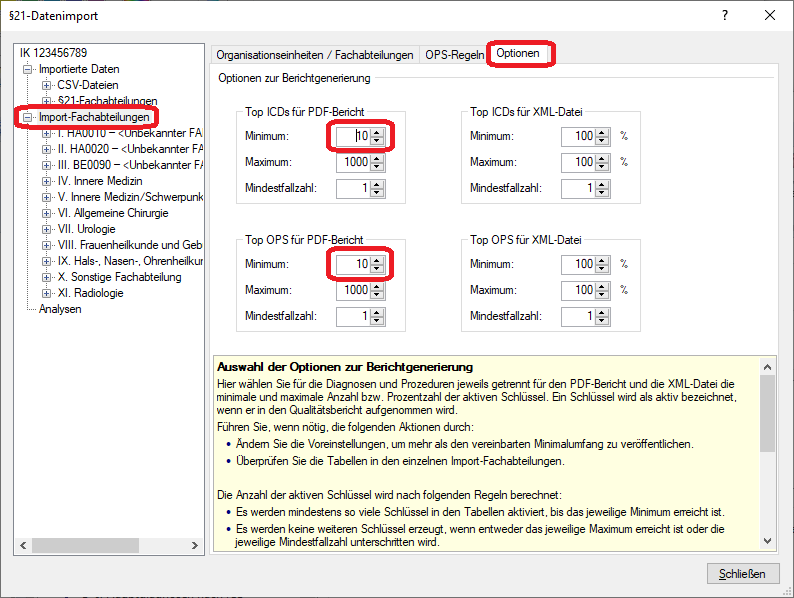This screenshot has width=794, height=598.
Task: Switch to the OPS-Regeln tab
Action: 455,55
